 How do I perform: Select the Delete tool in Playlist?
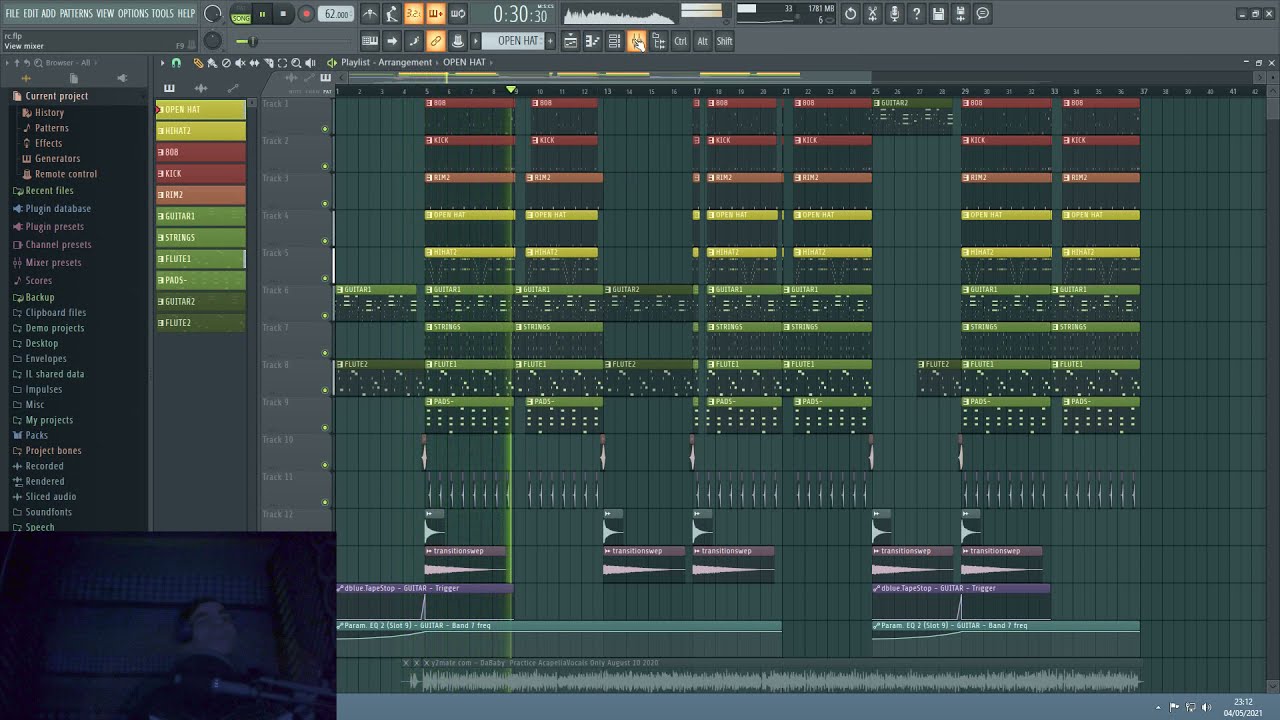(x=226, y=63)
